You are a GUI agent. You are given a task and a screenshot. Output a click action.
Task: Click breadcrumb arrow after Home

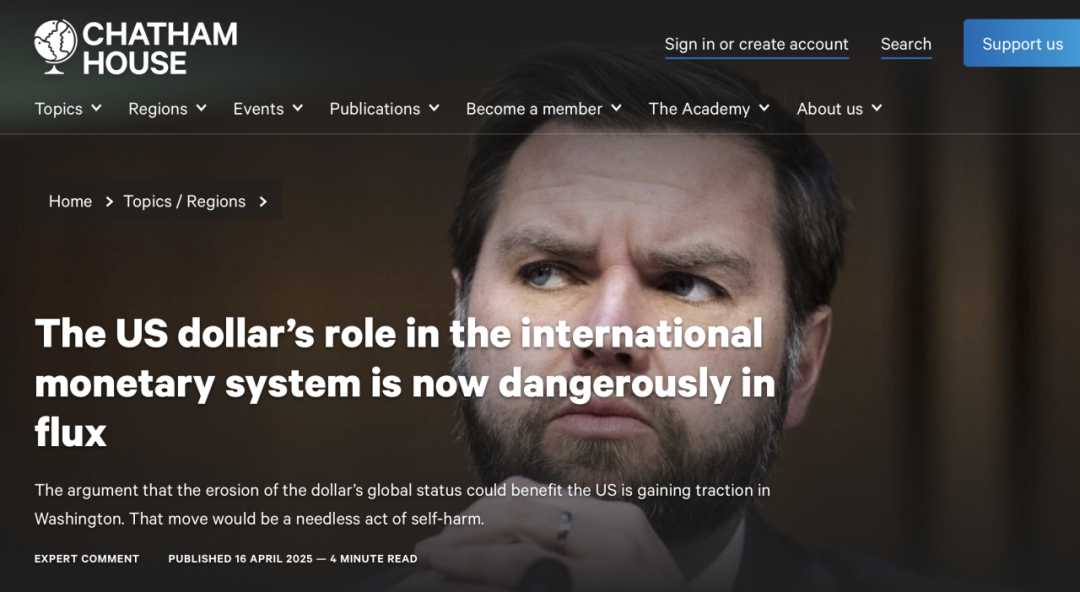pyautogui.click(x=109, y=202)
